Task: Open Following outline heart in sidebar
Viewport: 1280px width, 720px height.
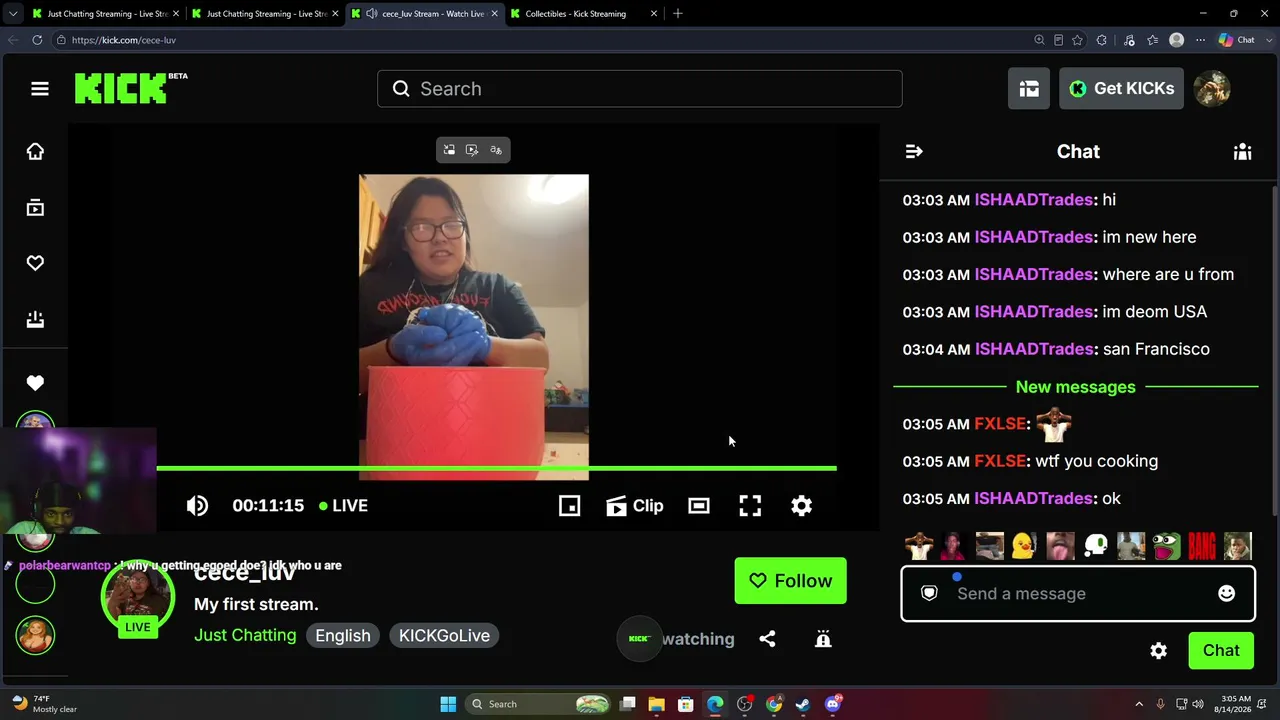Action: coord(35,263)
